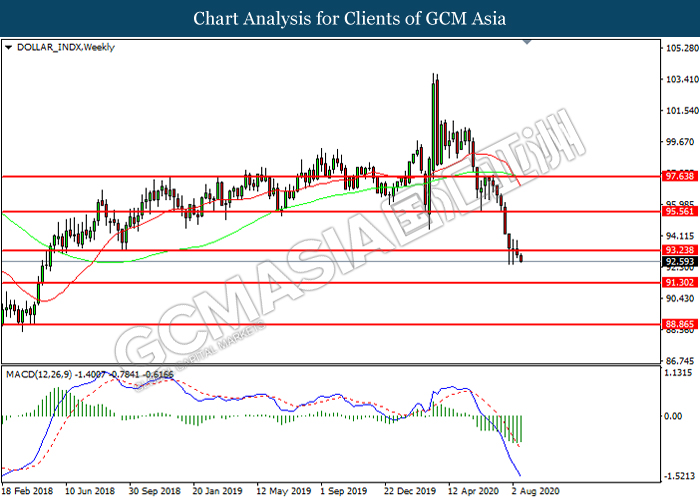This screenshot has height=500, width=700.
Task: Click the latest candlestick at 92.593
Action: [x=521, y=258]
